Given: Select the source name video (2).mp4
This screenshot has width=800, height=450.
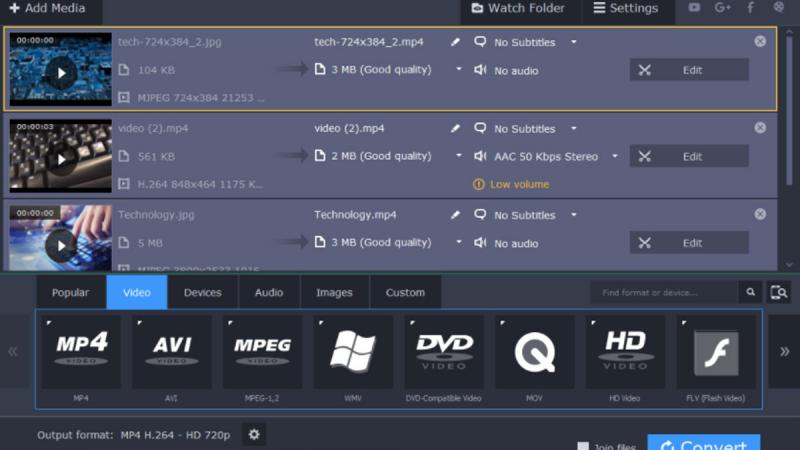Looking at the screenshot, I should tap(153, 129).
